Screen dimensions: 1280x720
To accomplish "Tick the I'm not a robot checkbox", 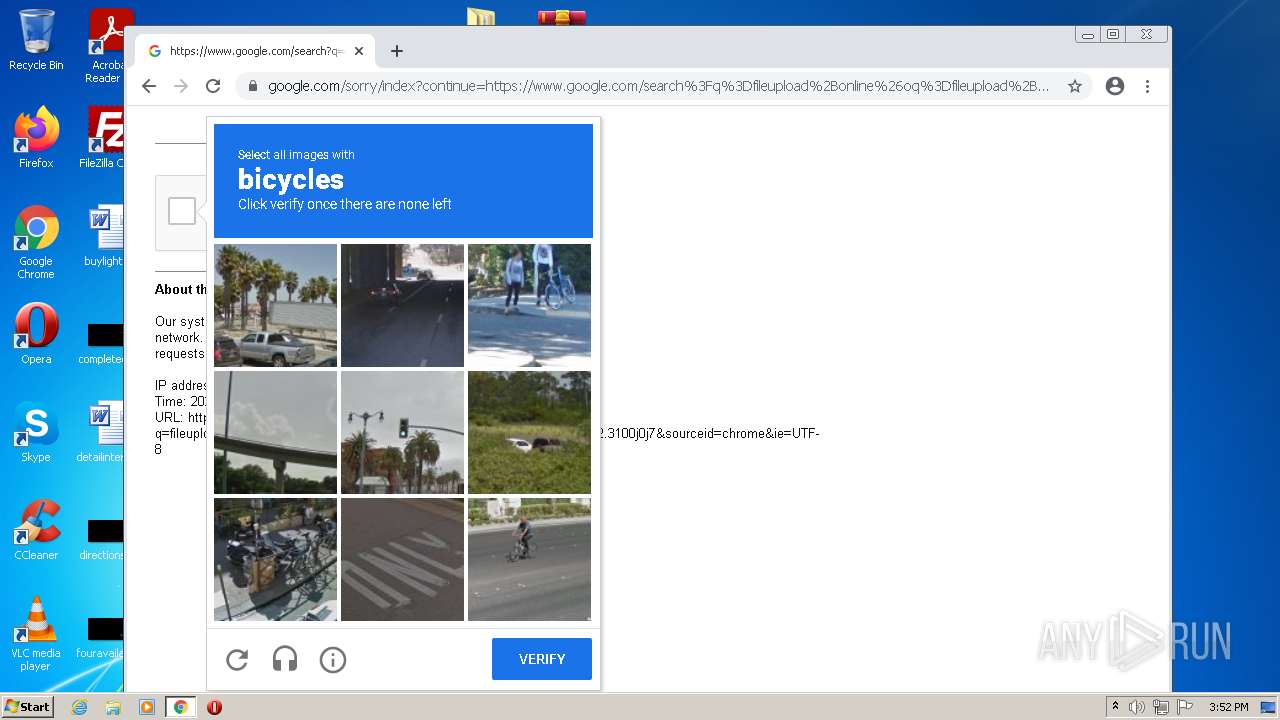I will click(x=182, y=211).
